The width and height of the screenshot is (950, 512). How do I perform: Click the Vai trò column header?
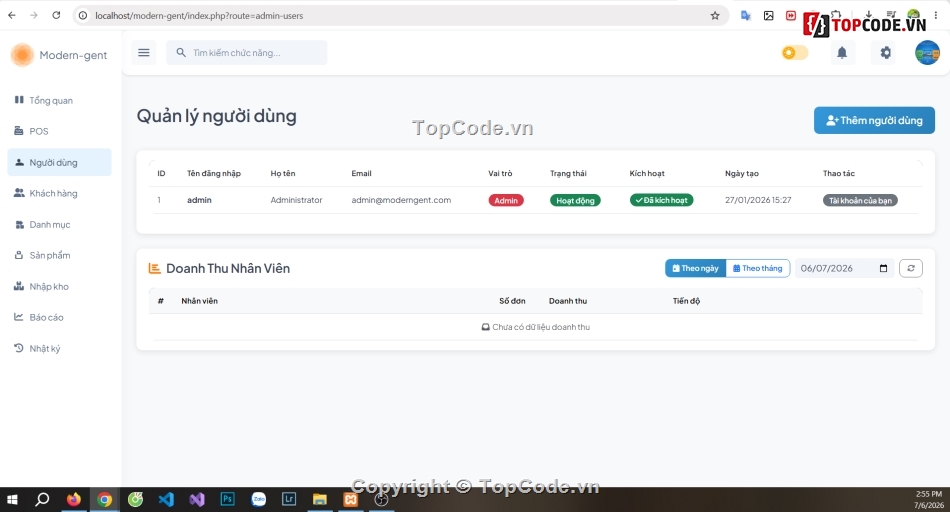click(x=500, y=173)
